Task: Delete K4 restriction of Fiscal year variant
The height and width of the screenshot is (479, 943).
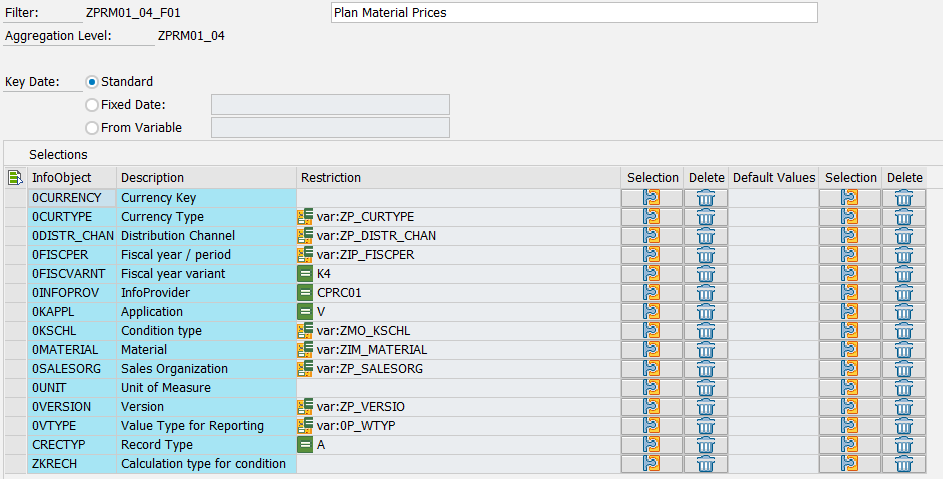Action: click(x=706, y=273)
